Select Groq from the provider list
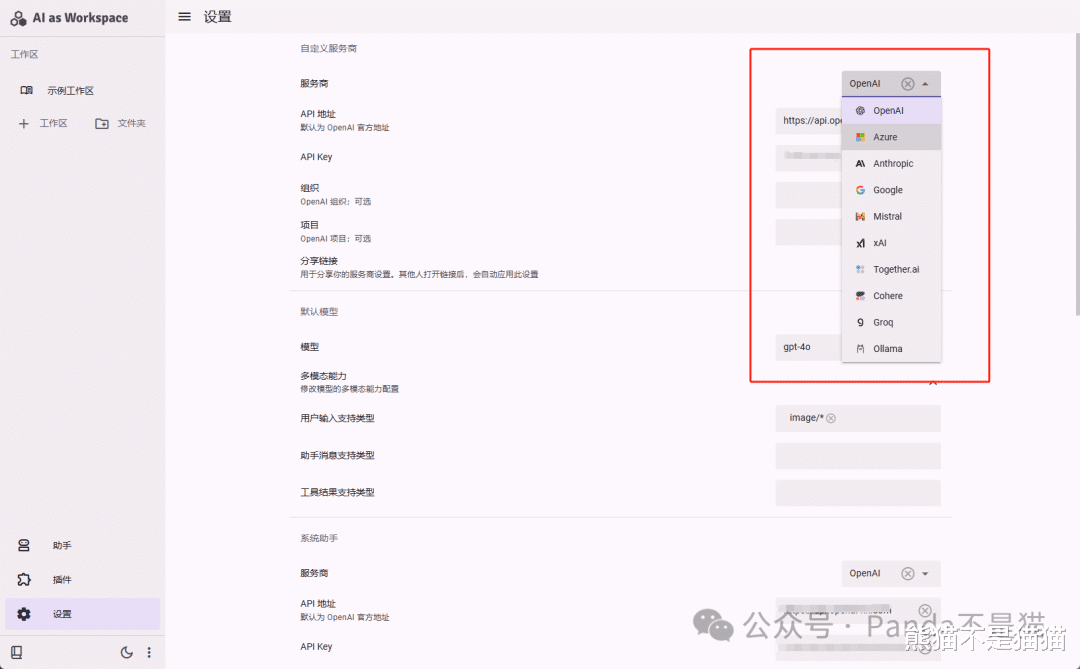Viewport: 1080px width, 669px height. coord(891,322)
